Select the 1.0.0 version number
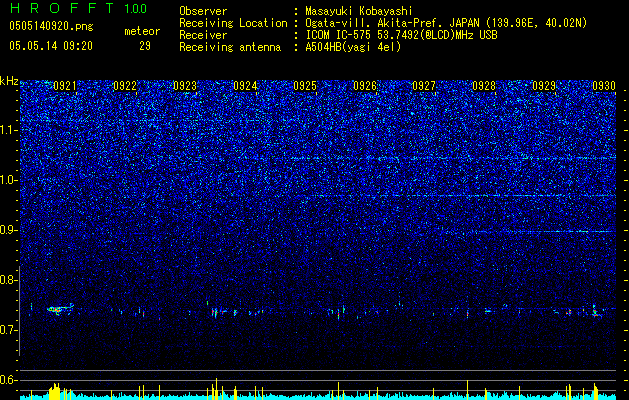629x400 pixels. 136,9
